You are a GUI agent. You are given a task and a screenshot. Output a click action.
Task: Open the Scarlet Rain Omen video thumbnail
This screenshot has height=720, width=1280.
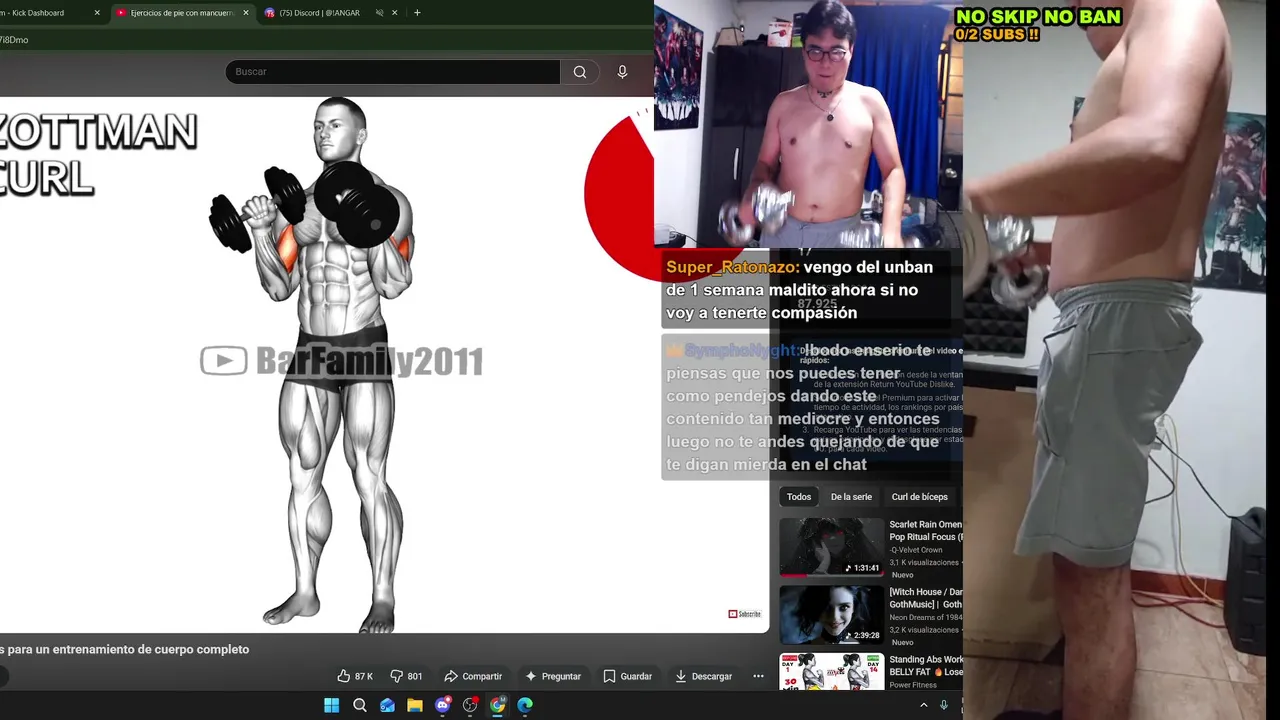[x=832, y=547]
